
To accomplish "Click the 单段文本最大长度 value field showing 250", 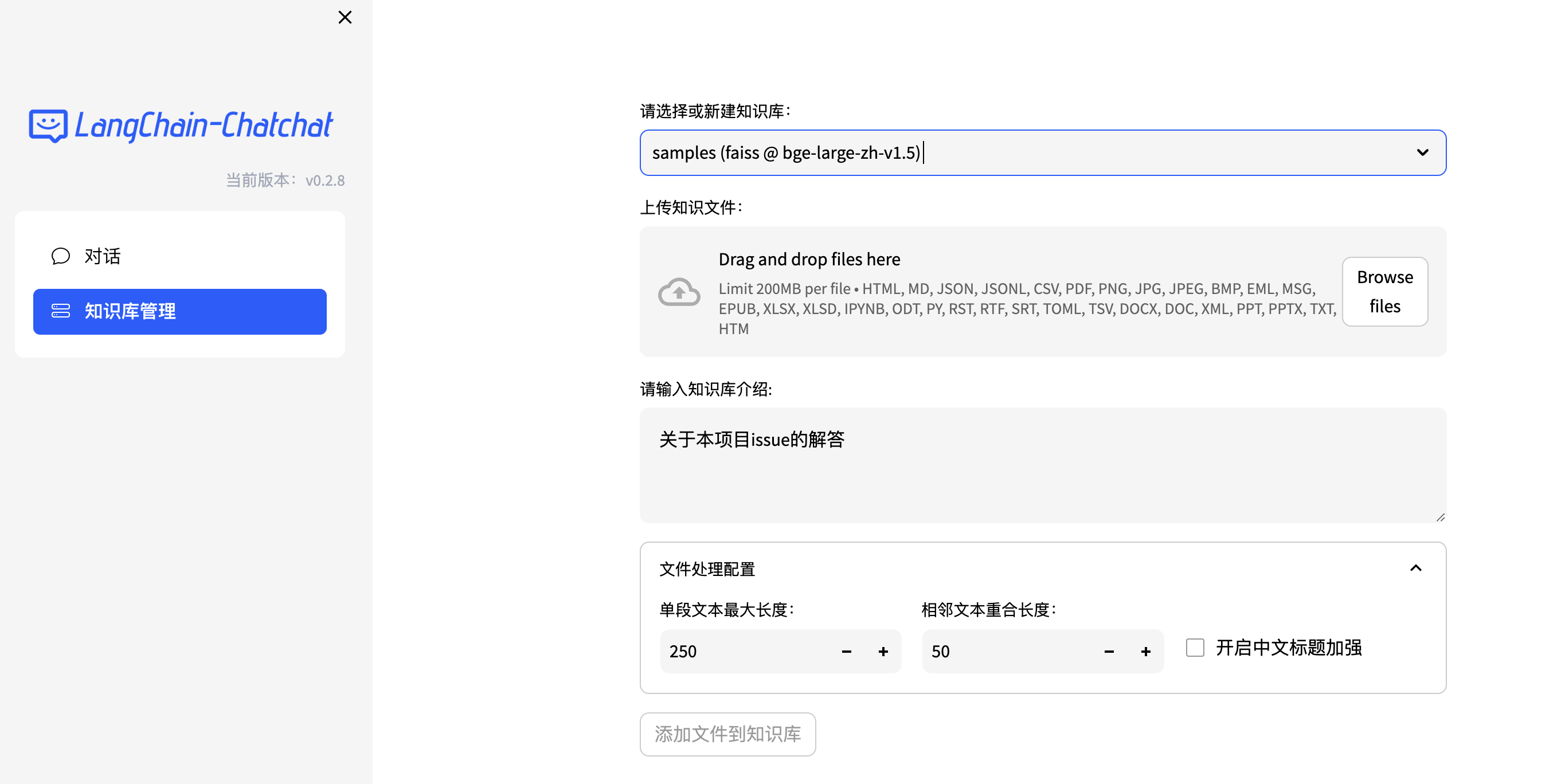I will click(x=745, y=651).
